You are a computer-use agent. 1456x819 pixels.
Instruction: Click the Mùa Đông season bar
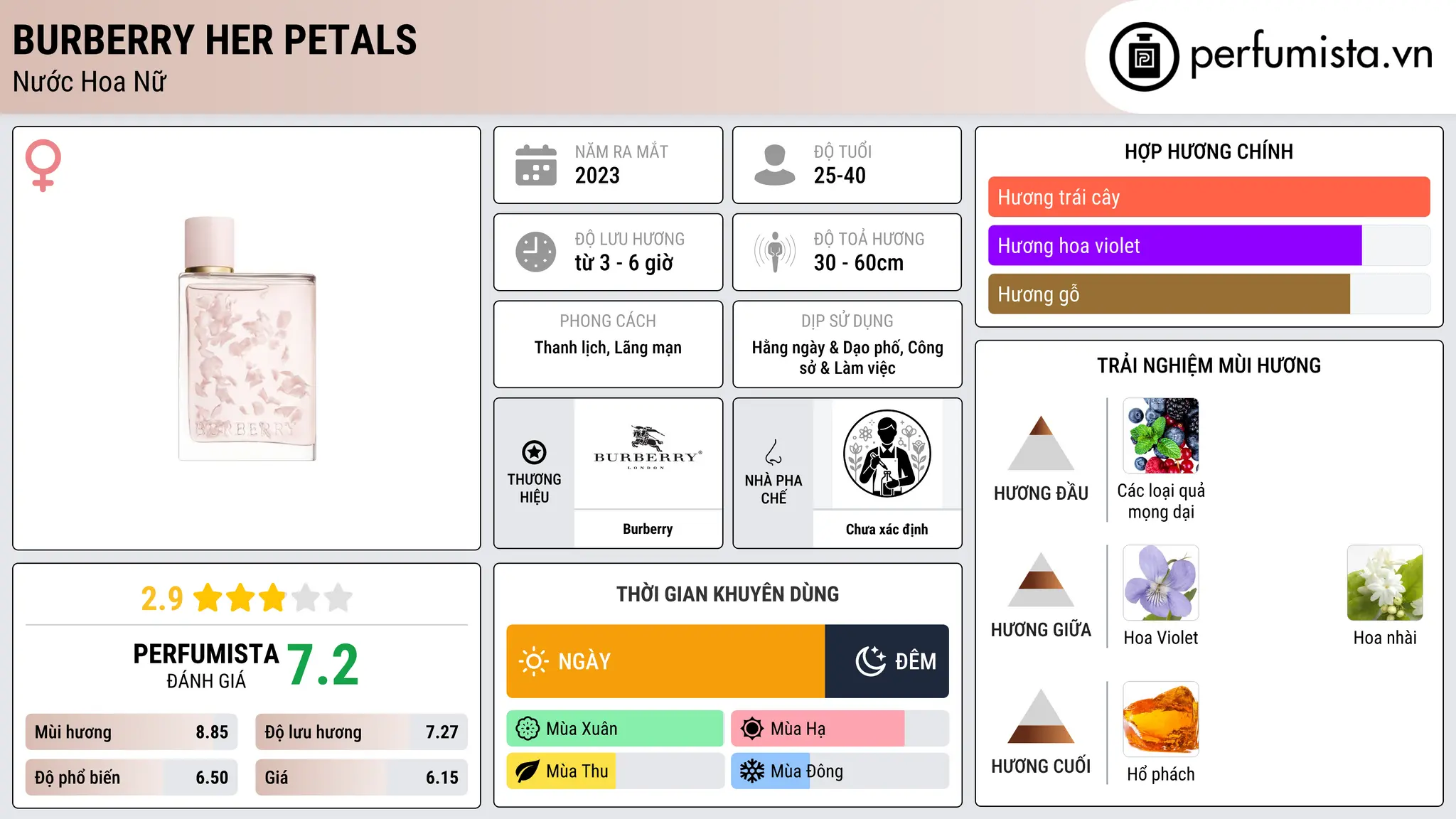coord(840,771)
